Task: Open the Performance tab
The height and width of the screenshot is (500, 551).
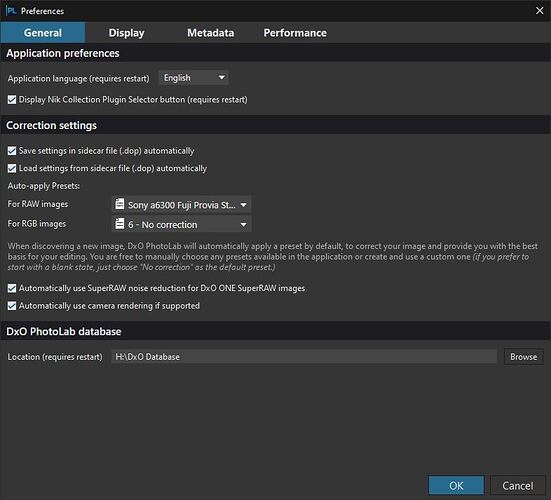Action: click(295, 33)
